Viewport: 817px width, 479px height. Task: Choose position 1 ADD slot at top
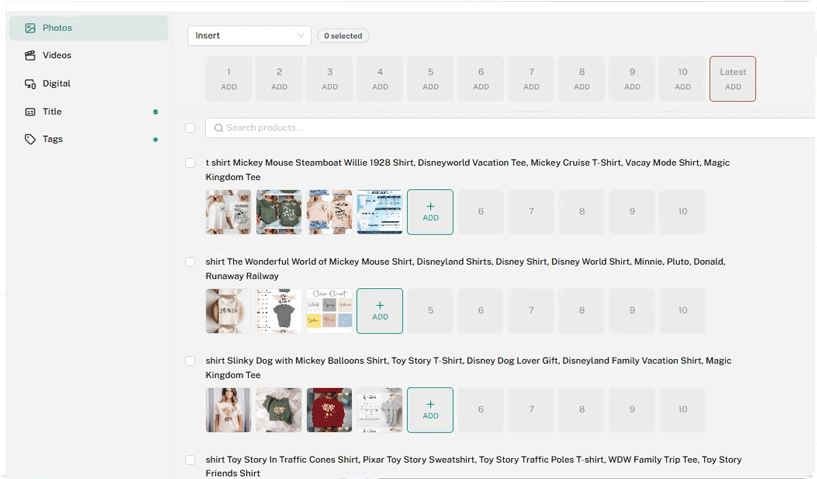pos(229,79)
